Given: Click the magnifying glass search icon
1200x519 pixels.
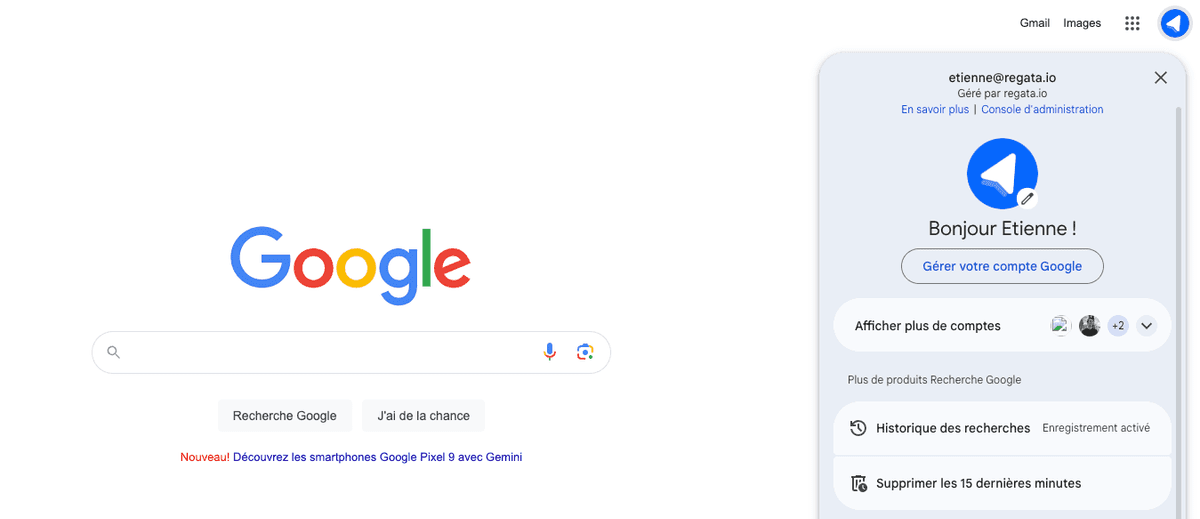Looking at the screenshot, I should pyautogui.click(x=114, y=352).
